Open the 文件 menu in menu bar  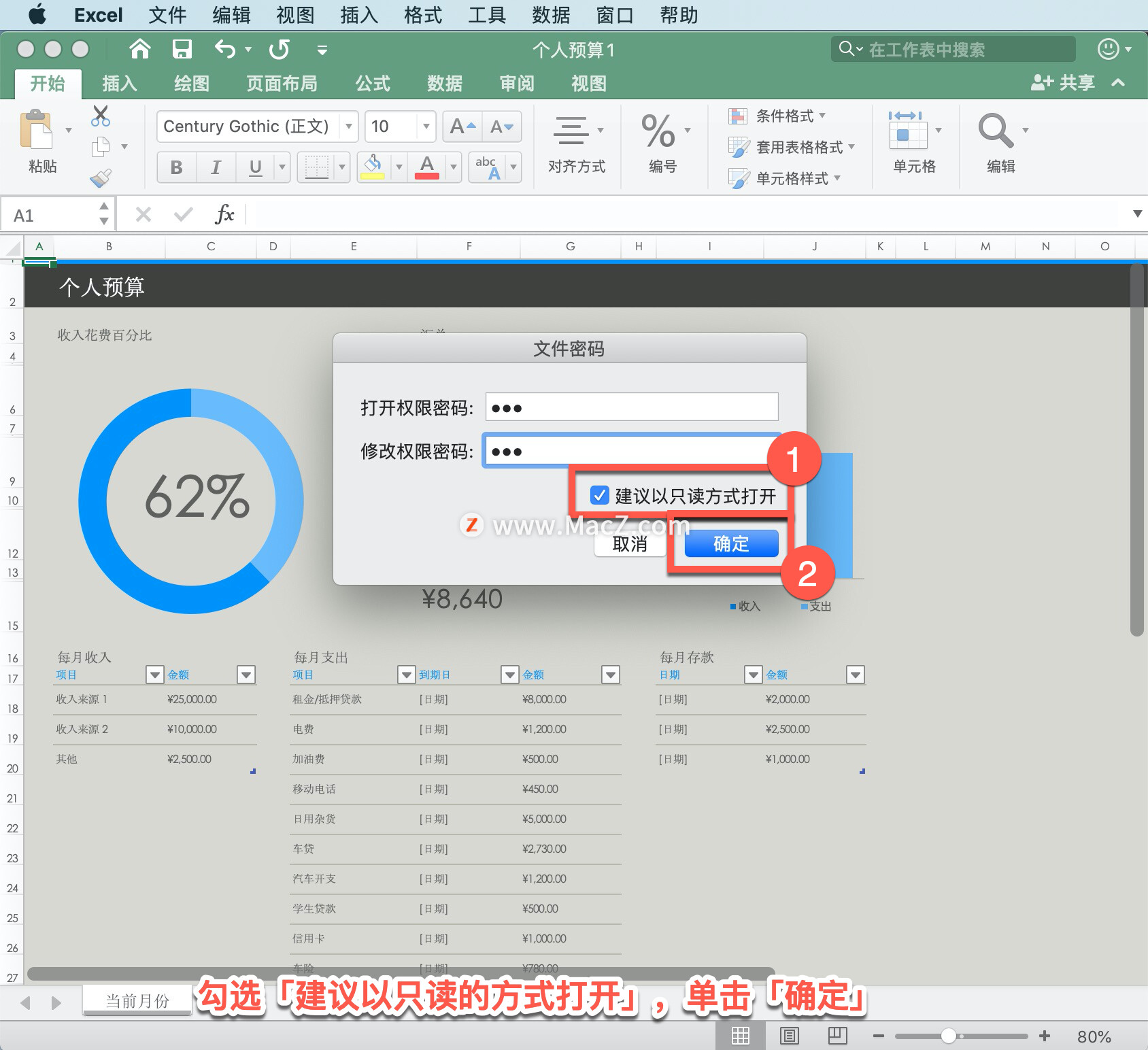point(167,15)
